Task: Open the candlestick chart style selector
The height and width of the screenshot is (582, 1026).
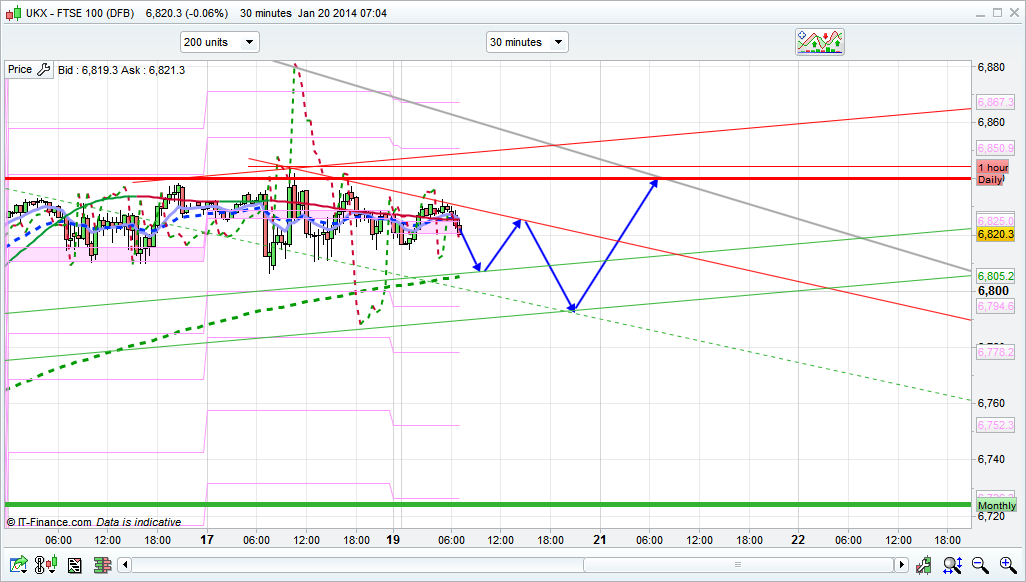Action: (45, 565)
